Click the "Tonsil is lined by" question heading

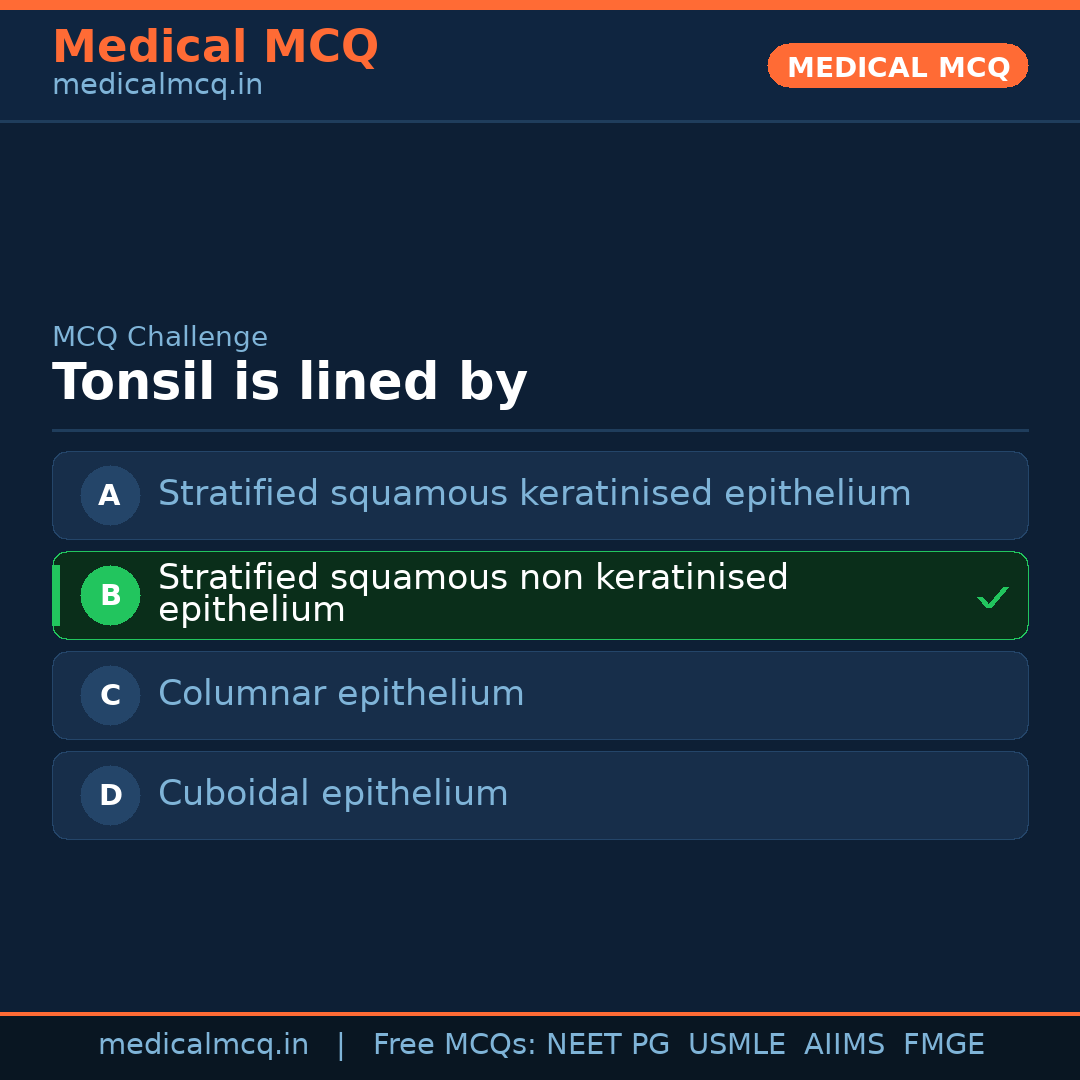pyautogui.click(x=289, y=382)
